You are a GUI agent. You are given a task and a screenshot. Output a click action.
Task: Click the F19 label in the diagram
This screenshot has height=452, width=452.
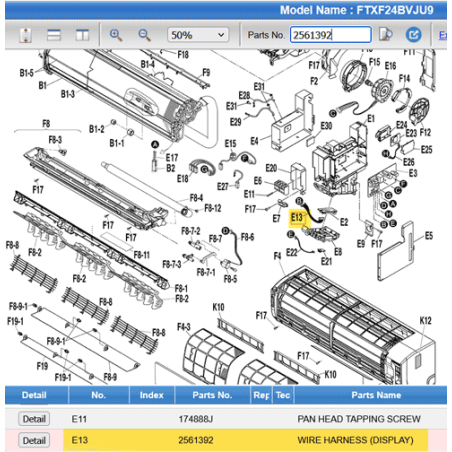coord(42,366)
